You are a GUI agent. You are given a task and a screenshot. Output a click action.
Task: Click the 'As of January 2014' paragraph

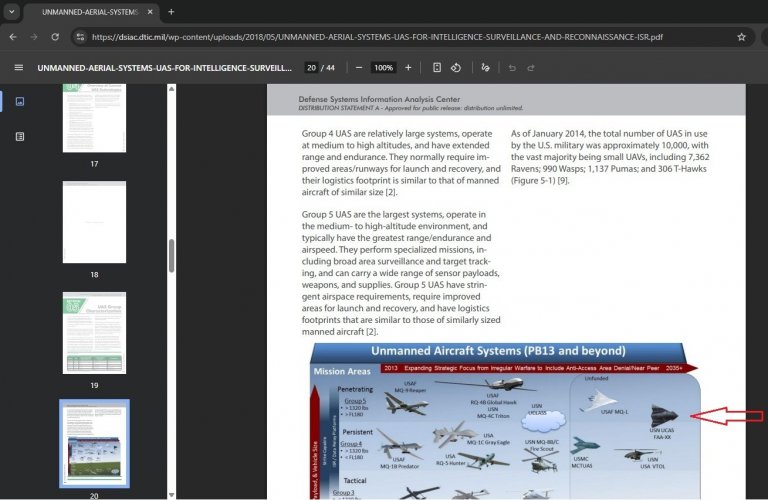point(610,157)
